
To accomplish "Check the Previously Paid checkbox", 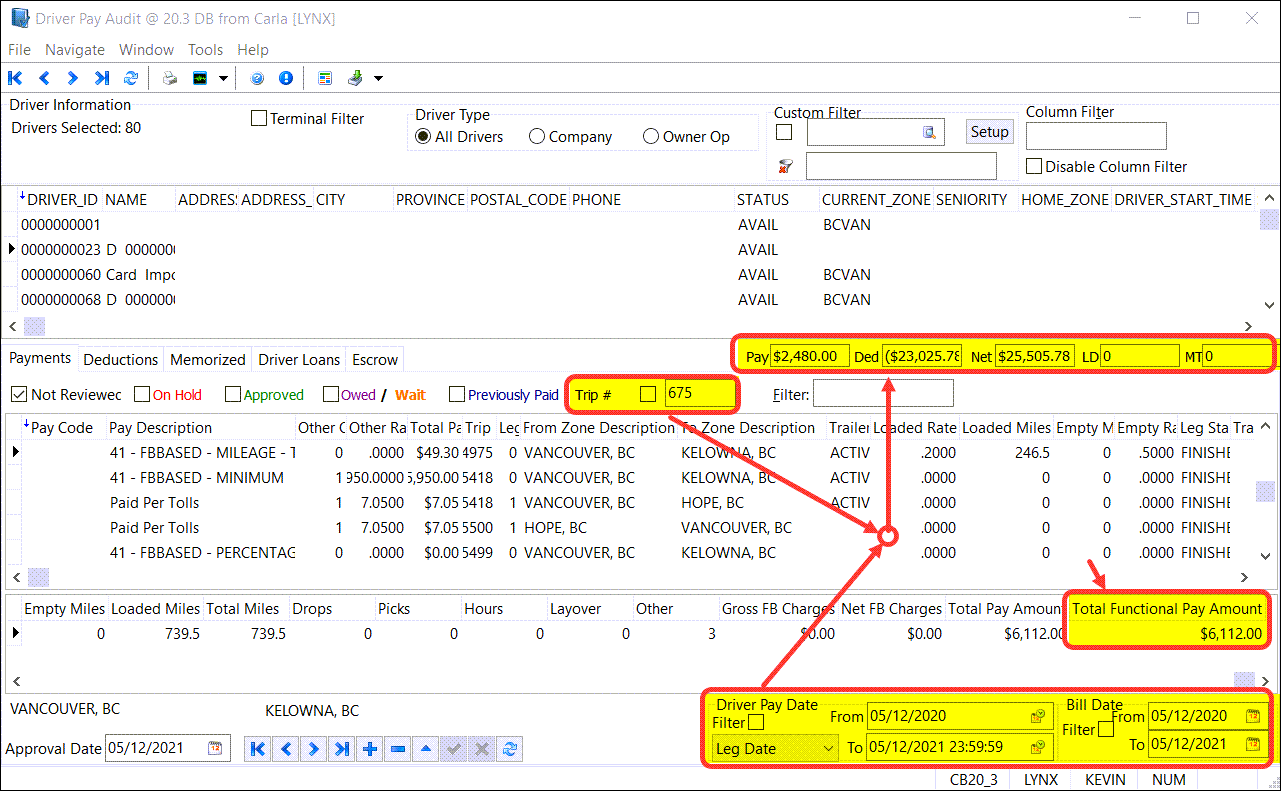I will coord(457,394).
